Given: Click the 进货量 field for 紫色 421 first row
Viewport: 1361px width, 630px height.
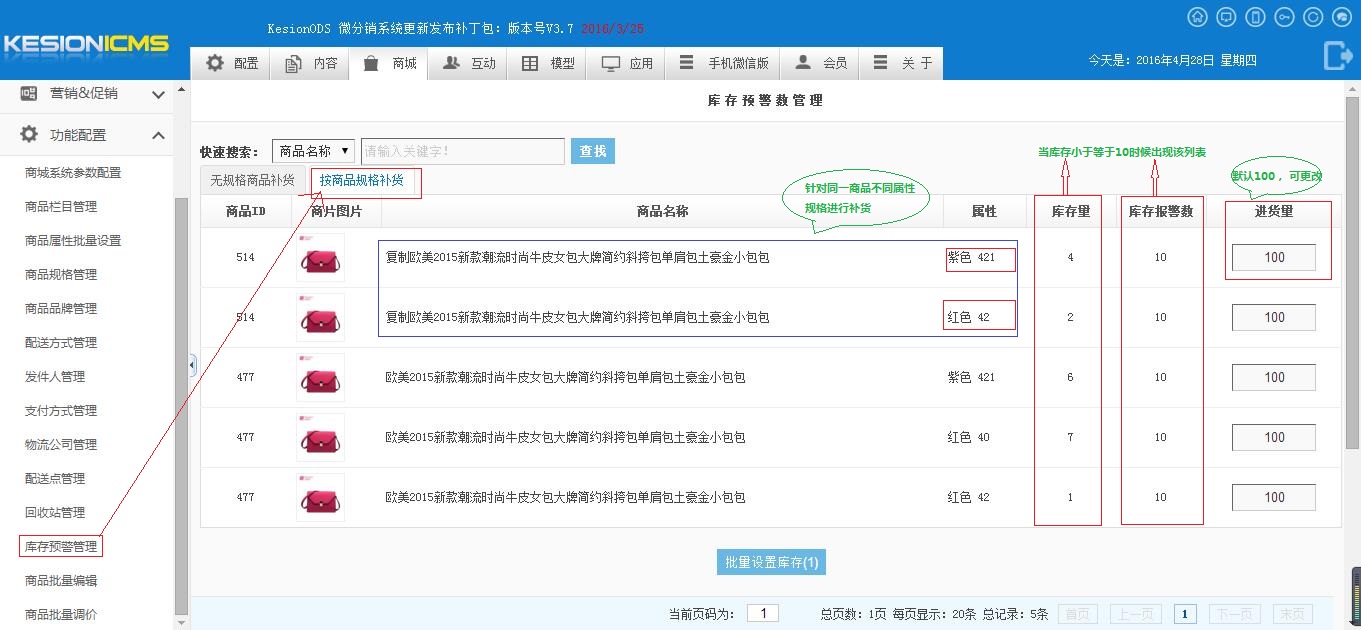Looking at the screenshot, I should pos(1274,258).
